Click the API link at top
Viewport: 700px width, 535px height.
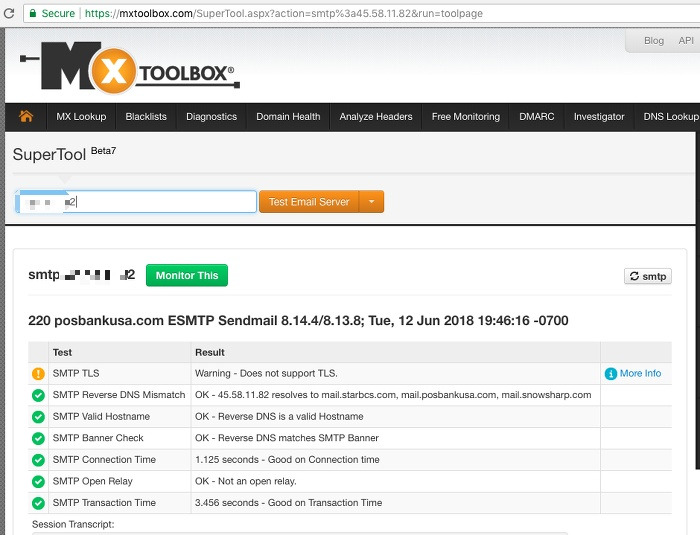coord(686,41)
